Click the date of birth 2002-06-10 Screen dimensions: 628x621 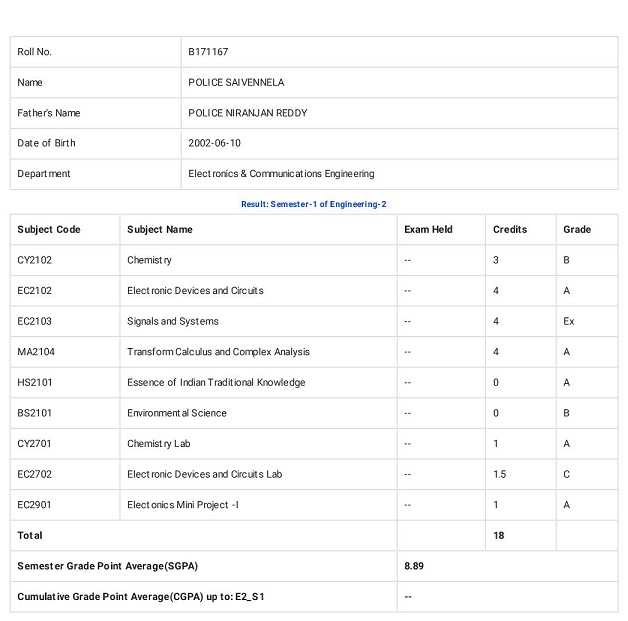click(x=214, y=143)
